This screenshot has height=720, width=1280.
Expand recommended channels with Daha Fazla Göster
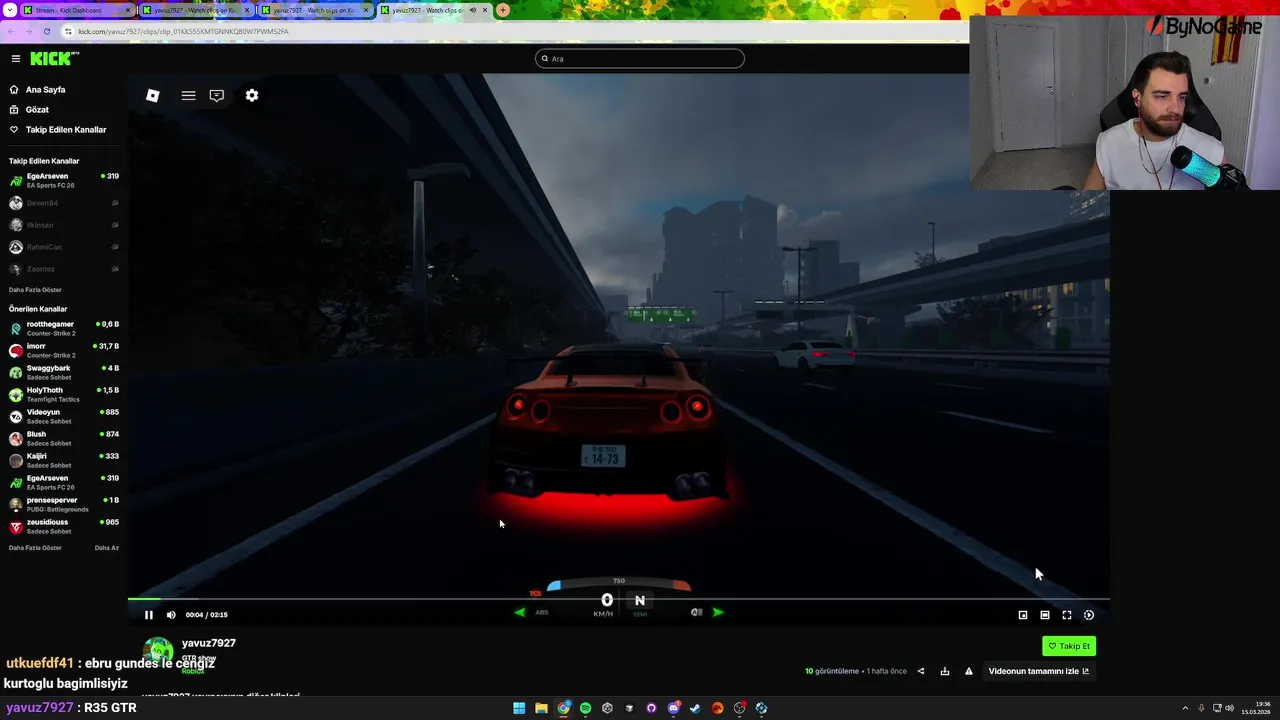(x=35, y=548)
